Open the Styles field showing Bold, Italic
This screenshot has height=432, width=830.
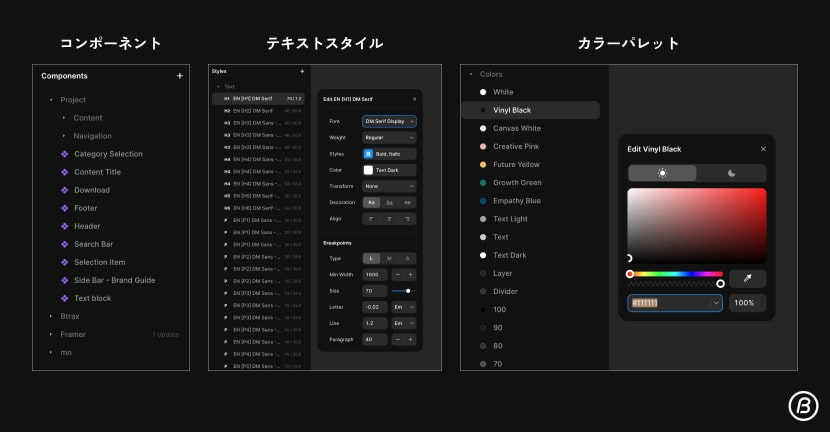[x=389, y=154]
